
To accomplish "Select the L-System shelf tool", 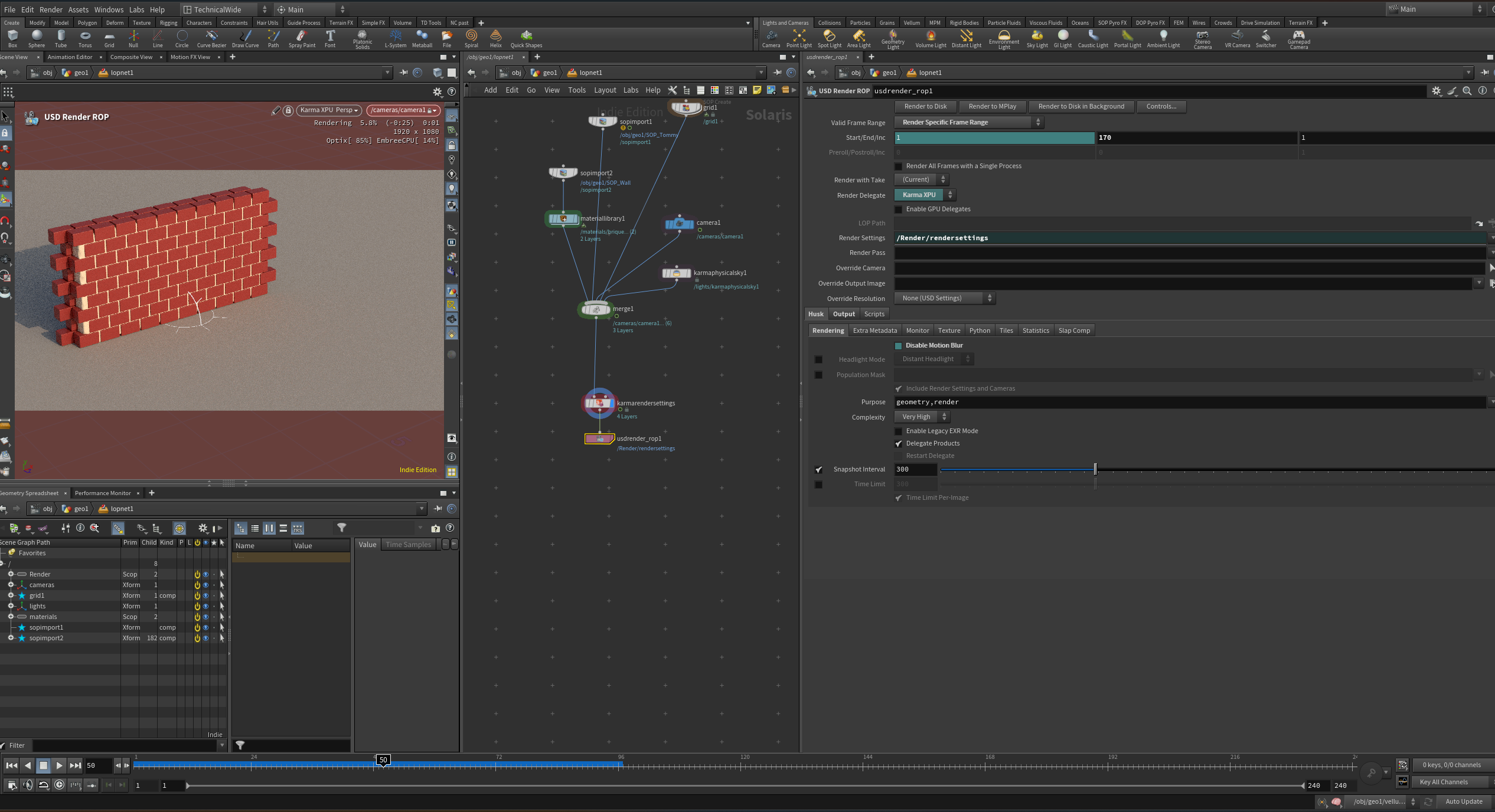I will (396, 39).
